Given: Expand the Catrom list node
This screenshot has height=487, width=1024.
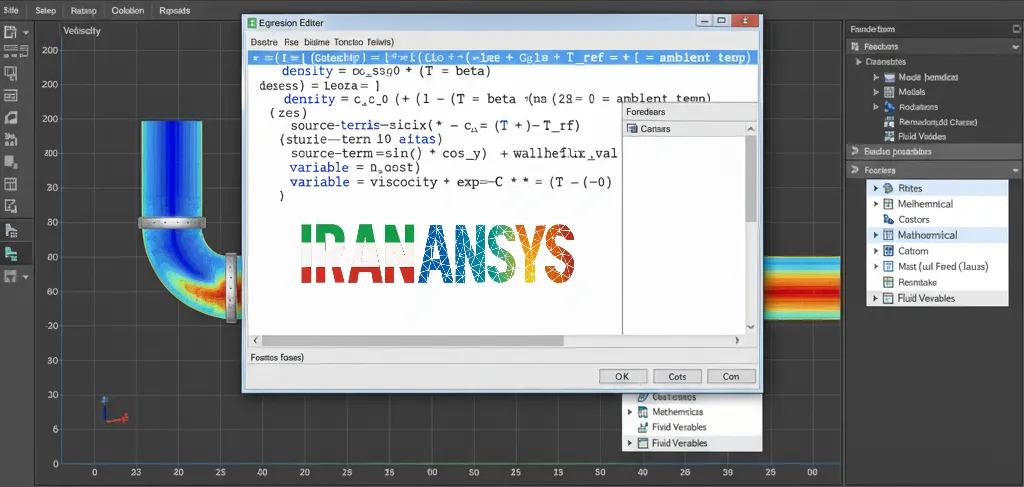Looking at the screenshot, I should [x=876, y=251].
